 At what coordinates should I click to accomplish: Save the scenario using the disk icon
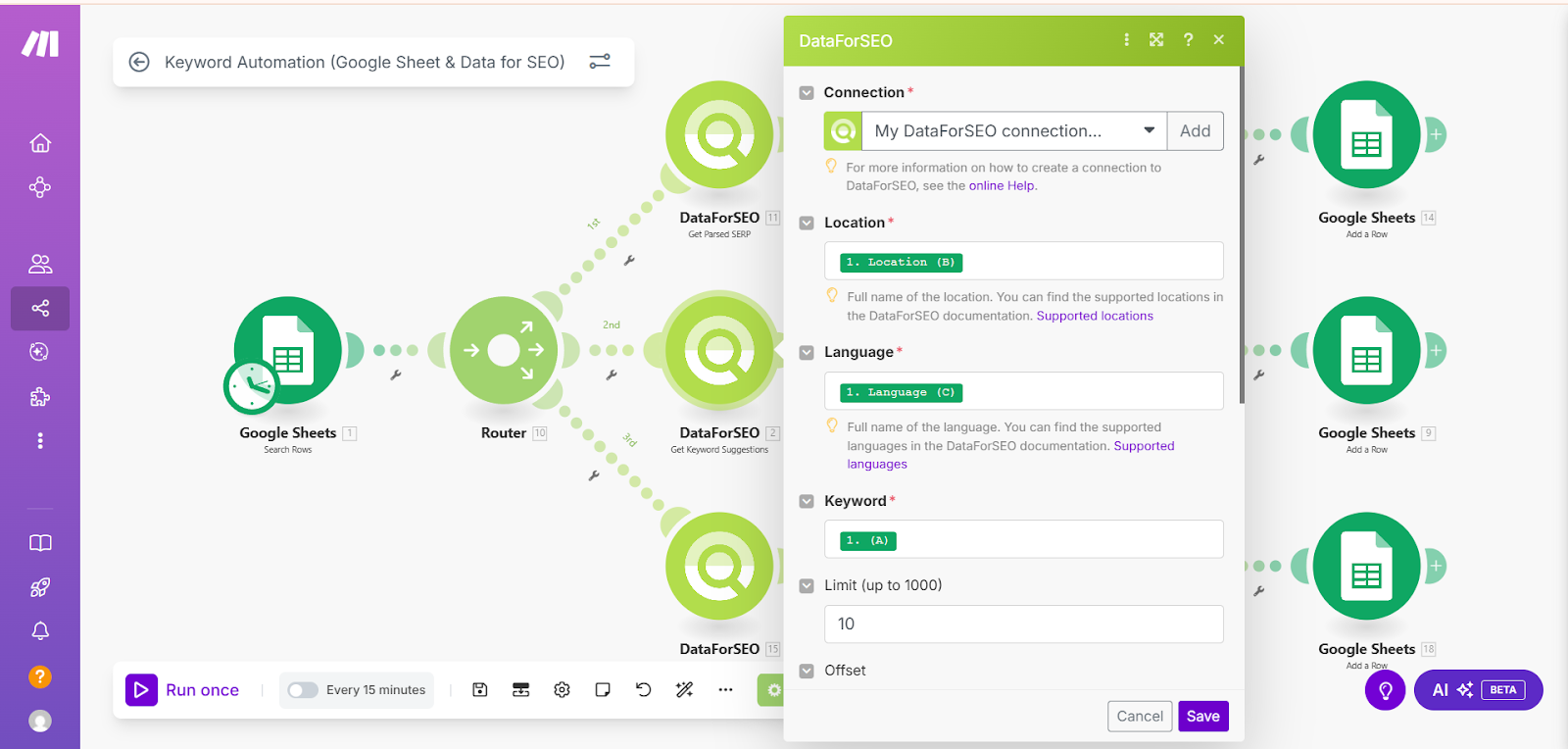coord(480,690)
